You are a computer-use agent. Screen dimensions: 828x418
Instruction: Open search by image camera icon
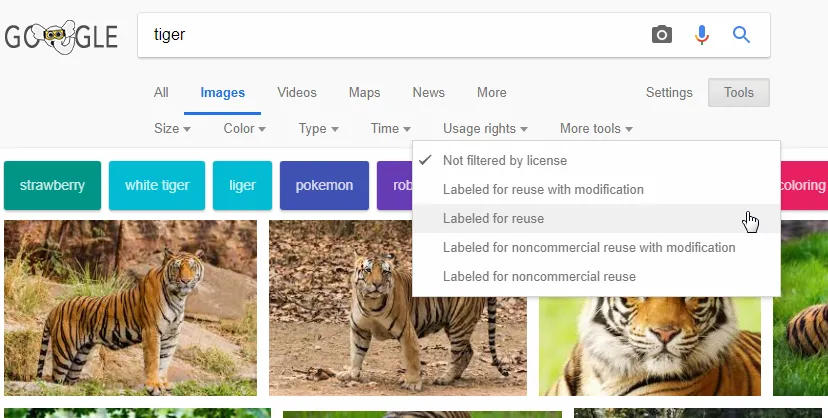[x=662, y=35]
